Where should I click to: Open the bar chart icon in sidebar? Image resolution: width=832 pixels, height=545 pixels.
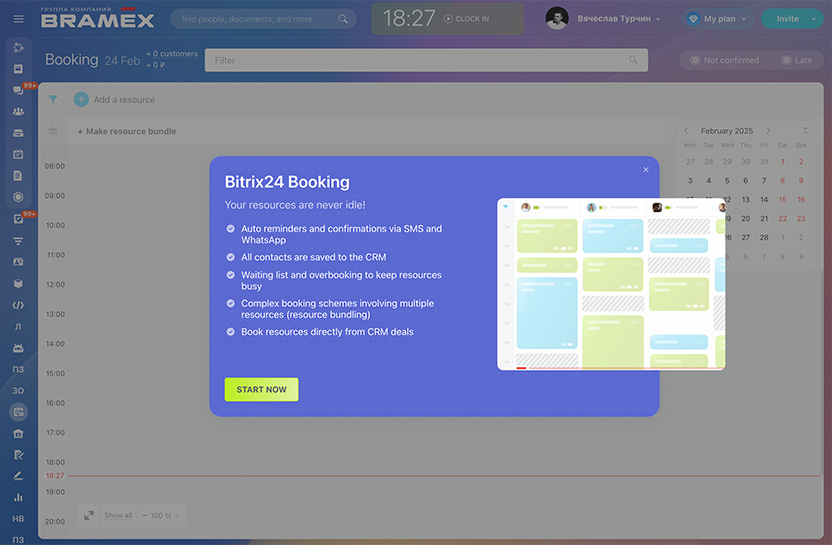click(18, 497)
